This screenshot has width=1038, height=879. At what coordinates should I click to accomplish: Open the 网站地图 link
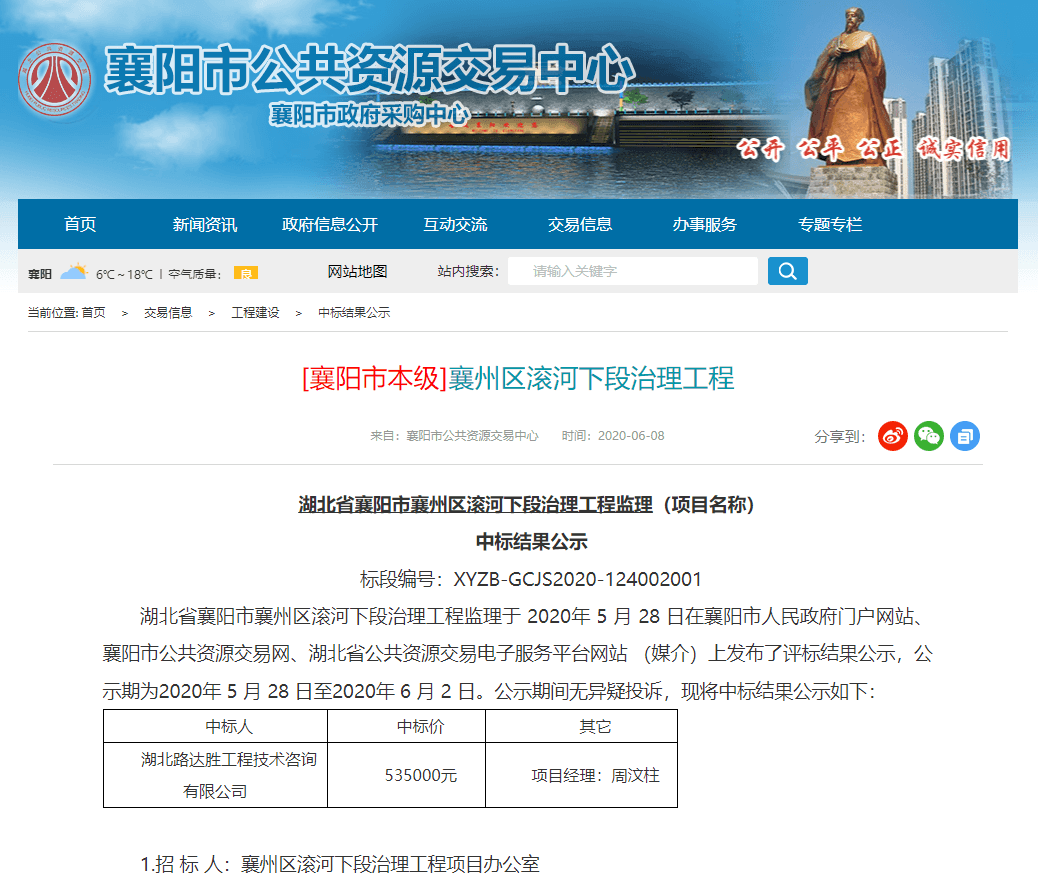(x=357, y=271)
